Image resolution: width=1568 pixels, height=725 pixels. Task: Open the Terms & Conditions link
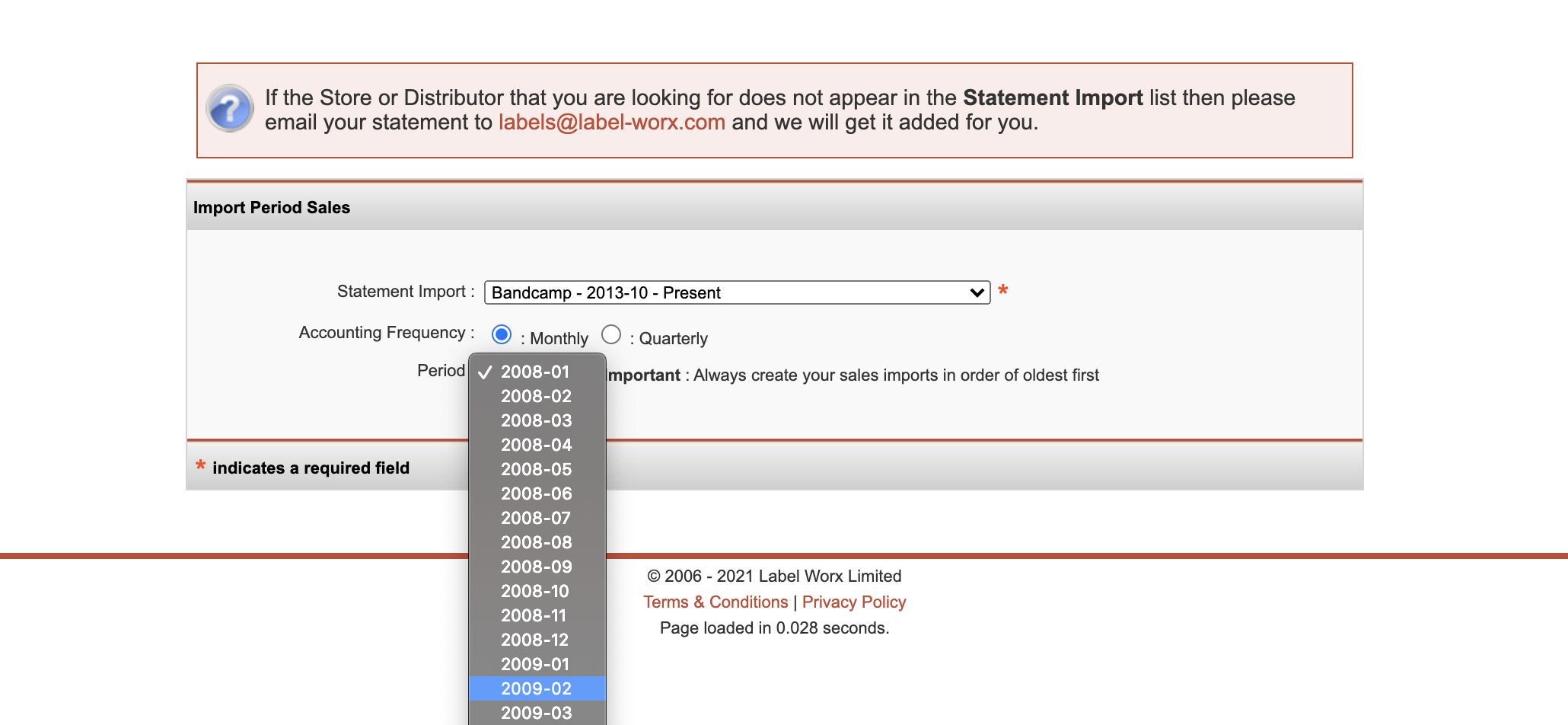point(715,602)
